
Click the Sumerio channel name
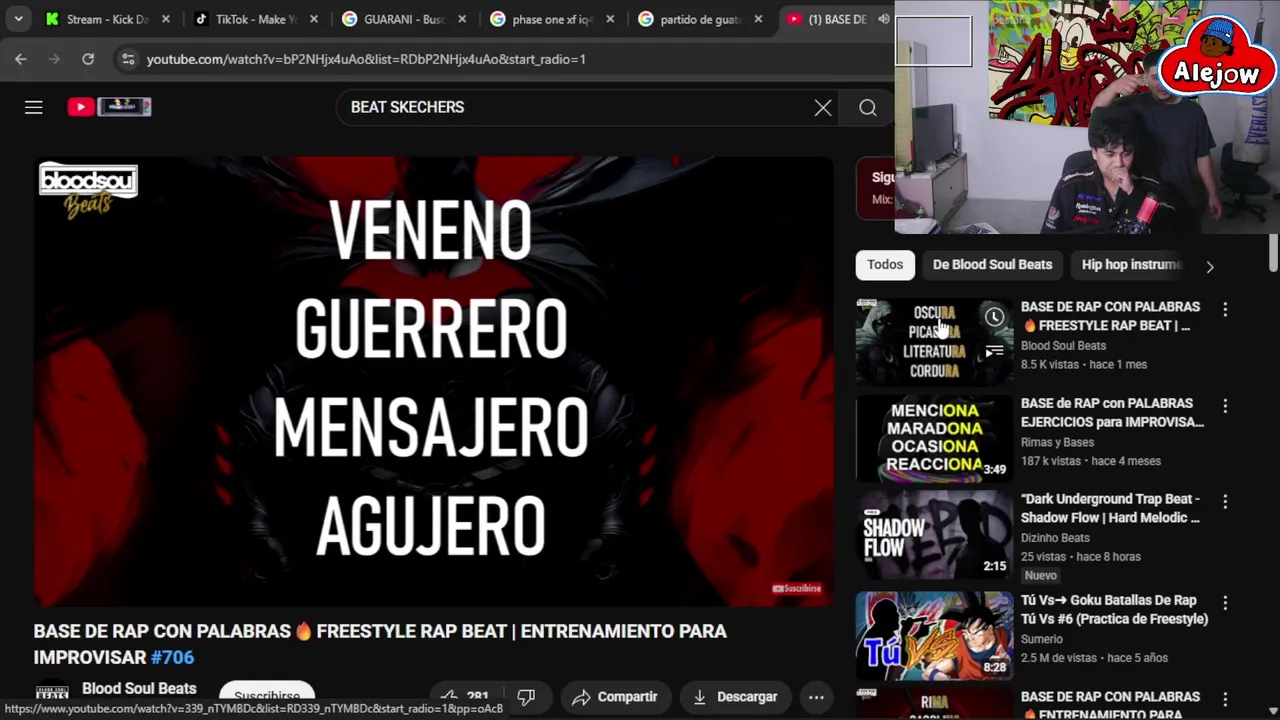coord(1041,639)
